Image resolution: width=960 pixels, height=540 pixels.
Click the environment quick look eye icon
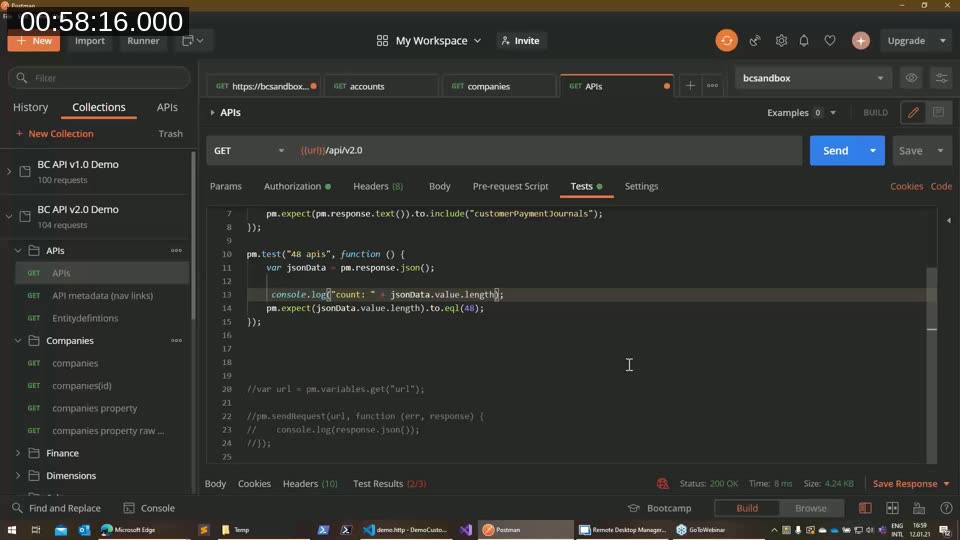tap(911, 78)
